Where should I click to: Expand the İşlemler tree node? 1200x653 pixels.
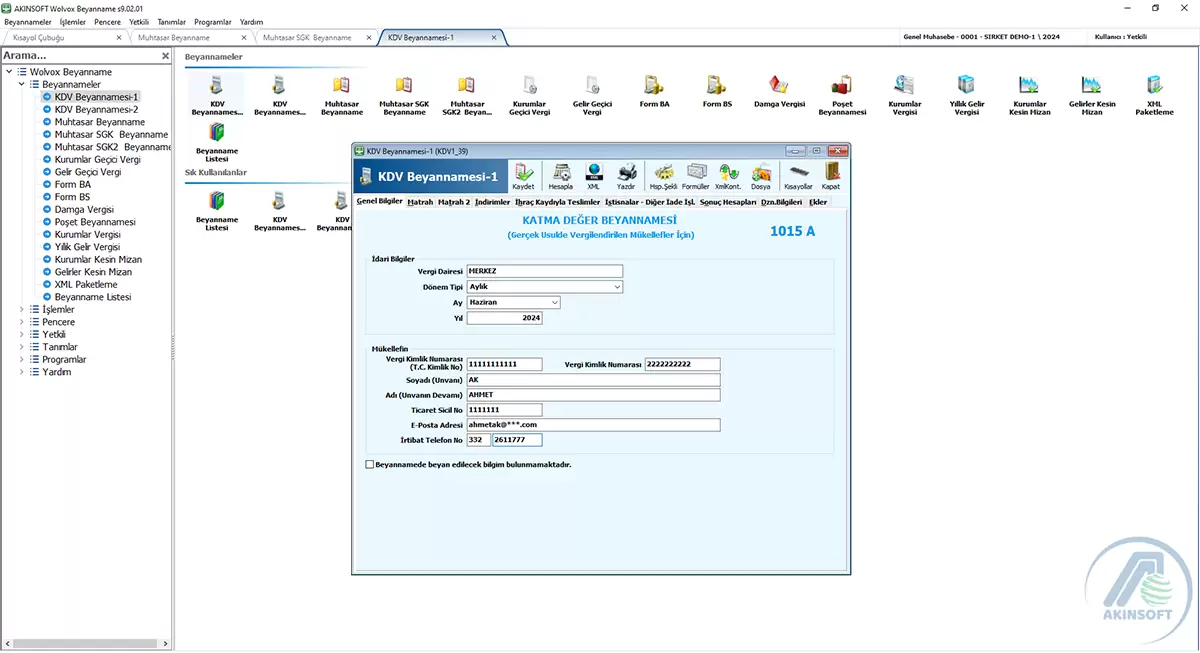pyautogui.click(x=22, y=310)
